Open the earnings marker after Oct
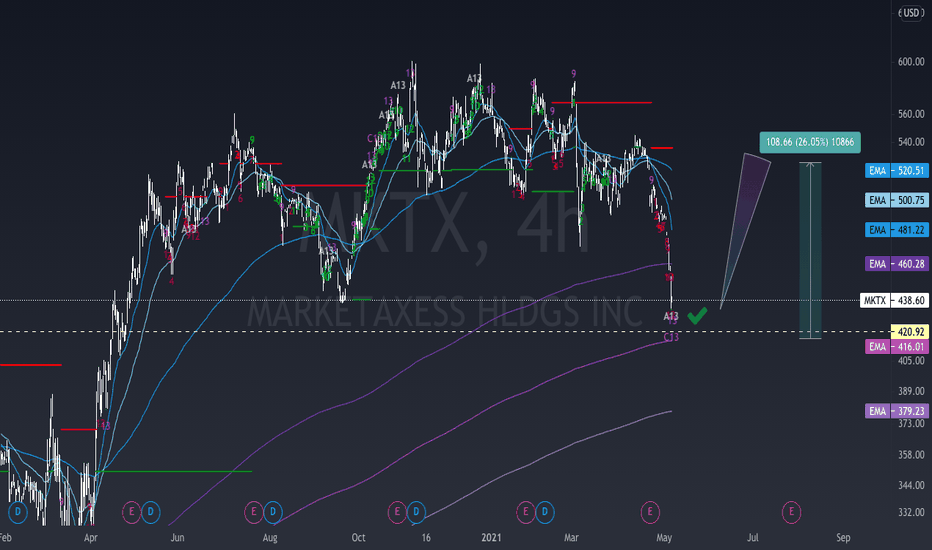 point(397,512)
